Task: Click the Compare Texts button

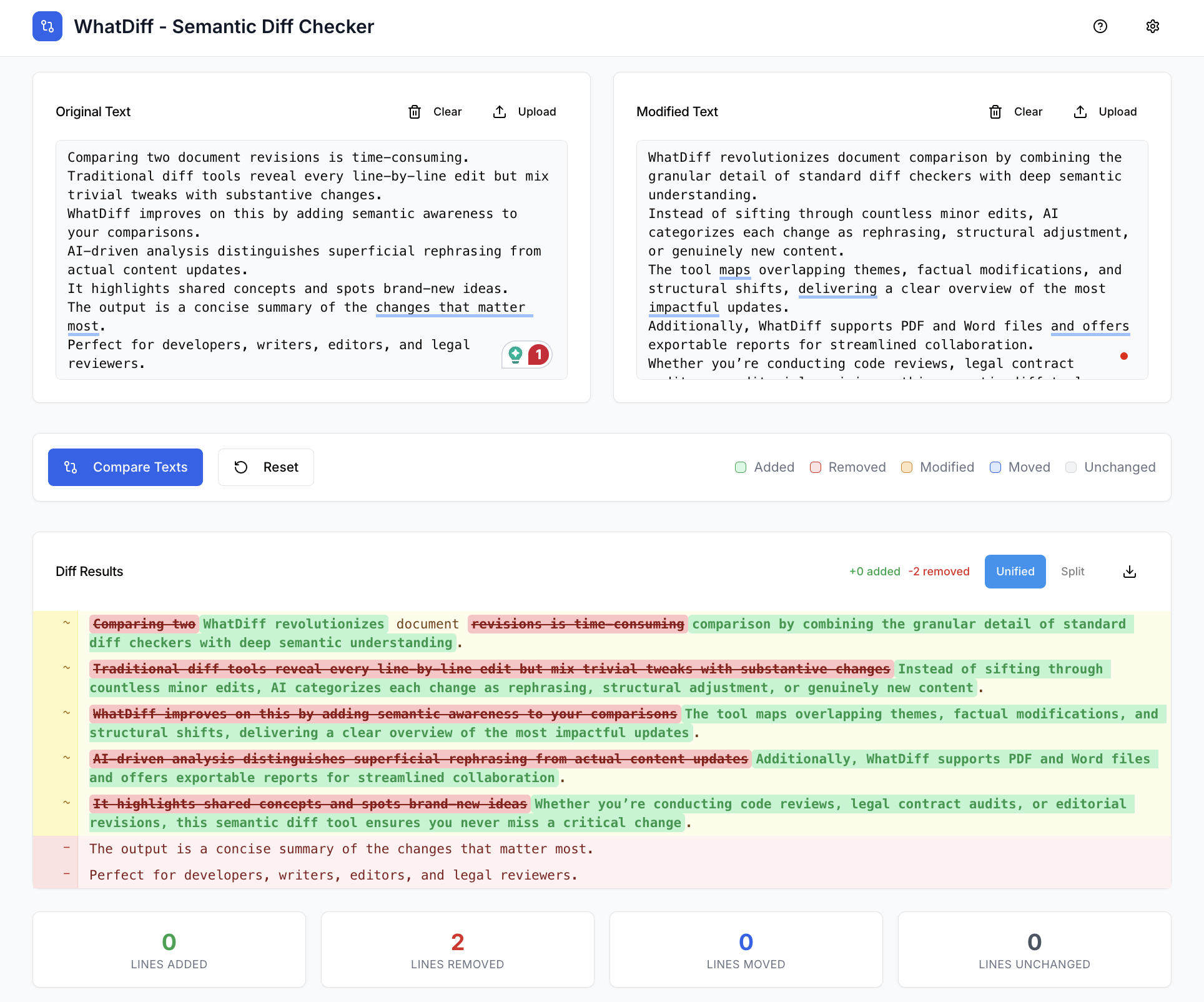Action: [x=126, y=467]
